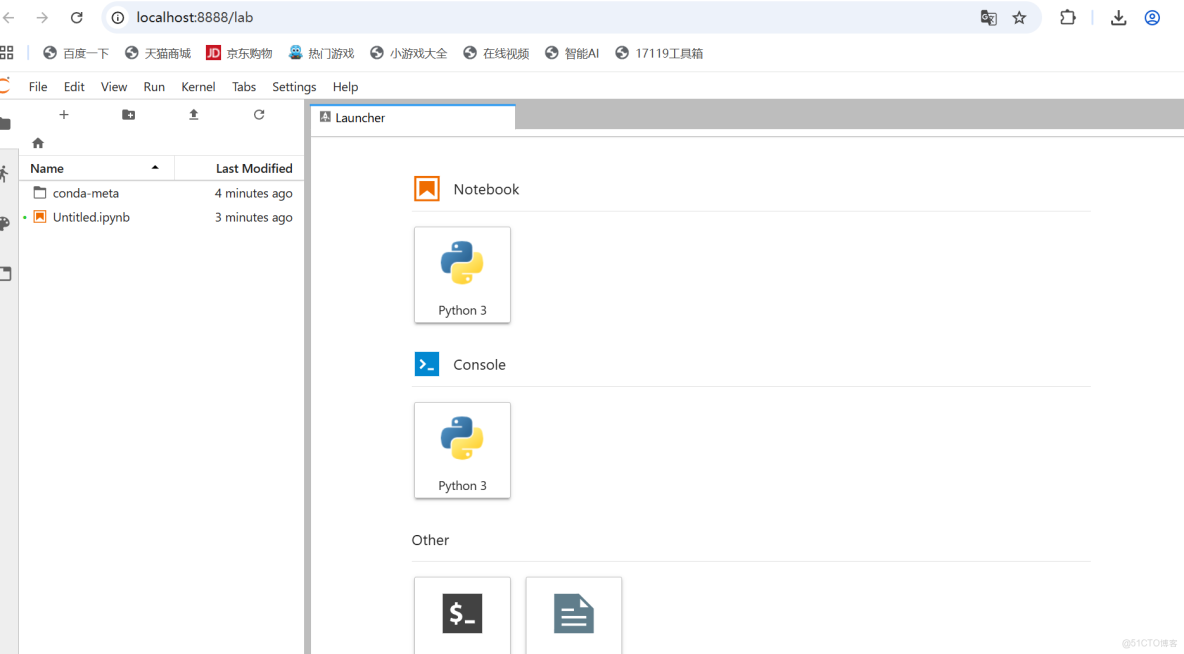Open the 小游戏大全 bookmark
The height and width of the screenshot is (654, 1184).
(x=409, y=53)
